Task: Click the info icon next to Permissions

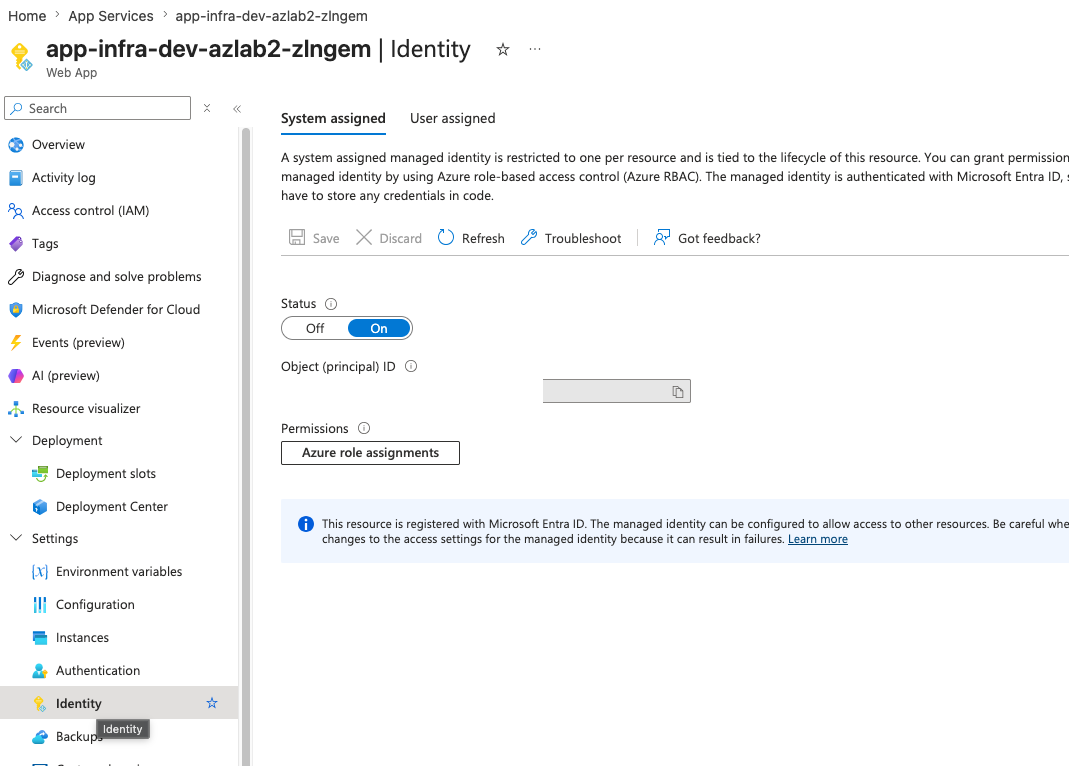Action: pos(364,428)
